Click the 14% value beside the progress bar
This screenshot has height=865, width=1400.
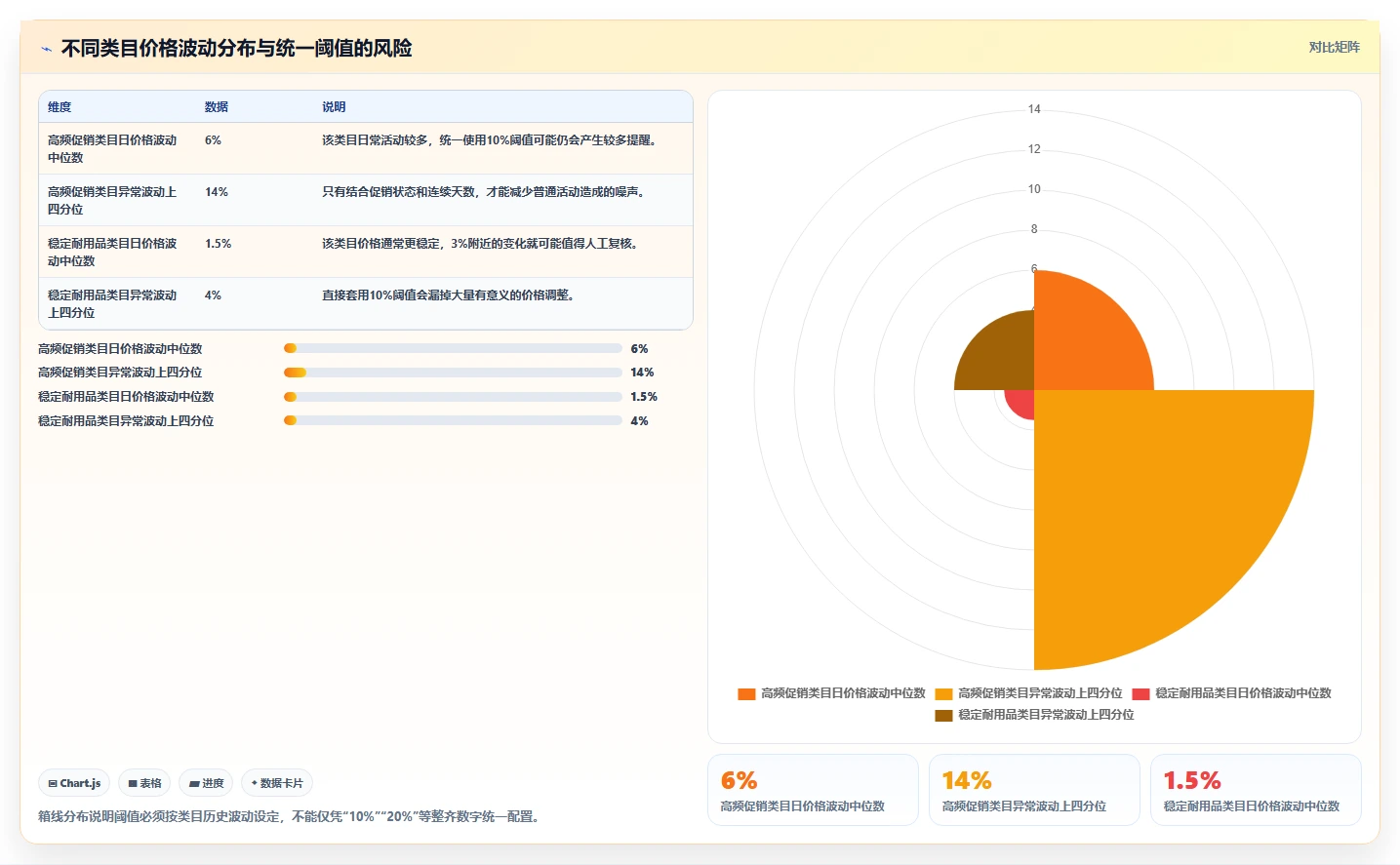point(642,373)
